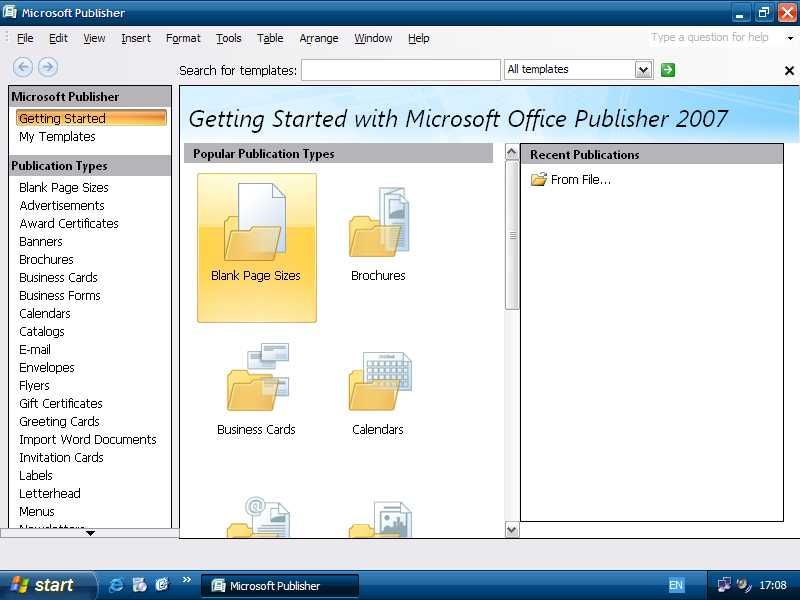
Task: Open the Table menu
Action: 270,38
